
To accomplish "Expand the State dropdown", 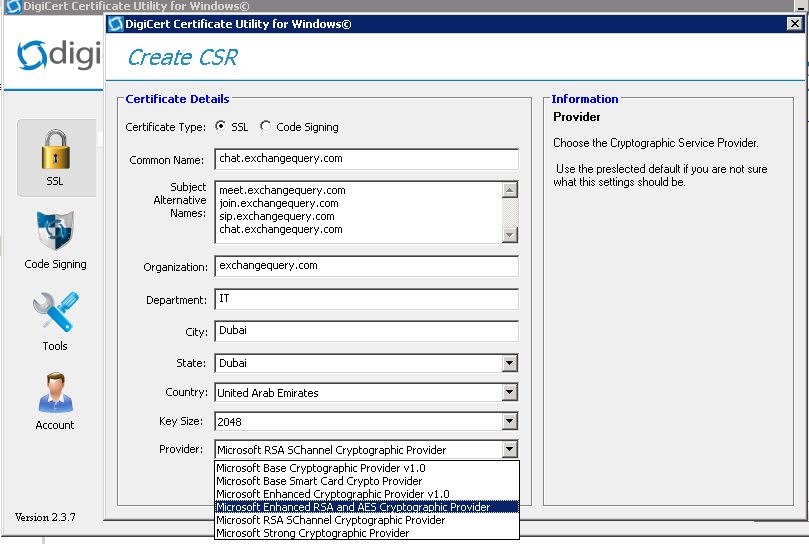I will 510,363.
